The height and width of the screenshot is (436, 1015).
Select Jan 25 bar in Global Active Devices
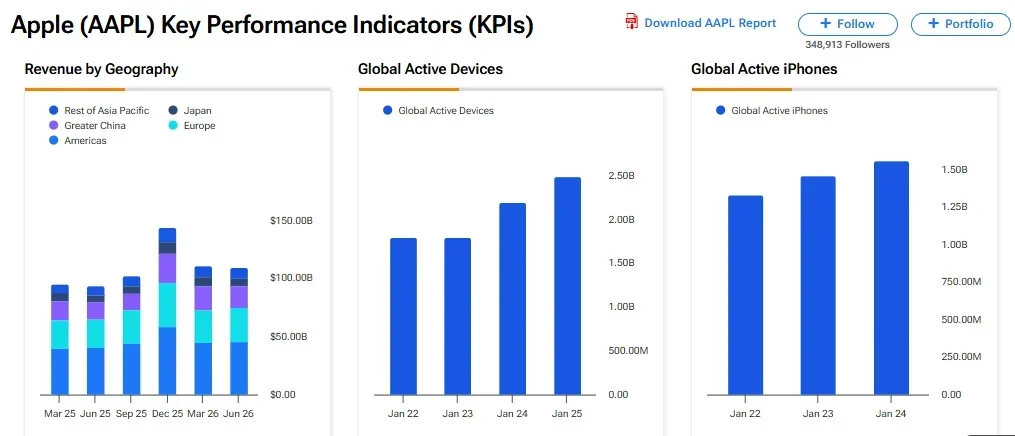click(x=568, y=286)
